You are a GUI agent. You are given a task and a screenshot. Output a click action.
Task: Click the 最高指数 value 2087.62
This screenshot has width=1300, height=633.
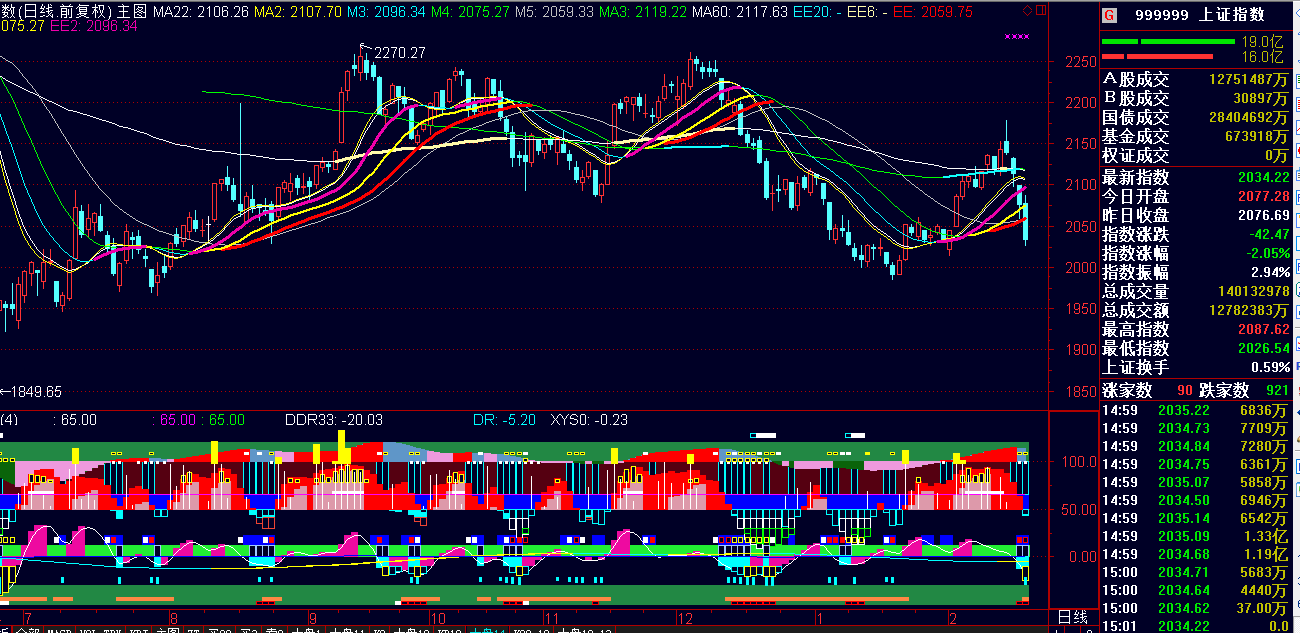coord(1263,329)
